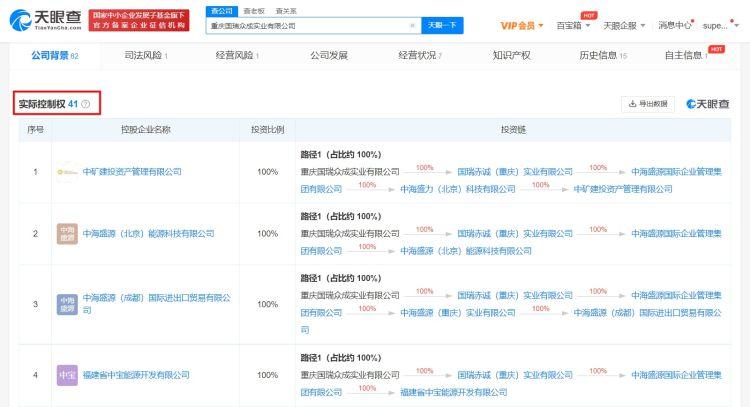The width and height of the screenshot is (750, 407).
Task: Click 中海盛力（北京）科技有限公司 in investment chain
Action: coord(458,189)
